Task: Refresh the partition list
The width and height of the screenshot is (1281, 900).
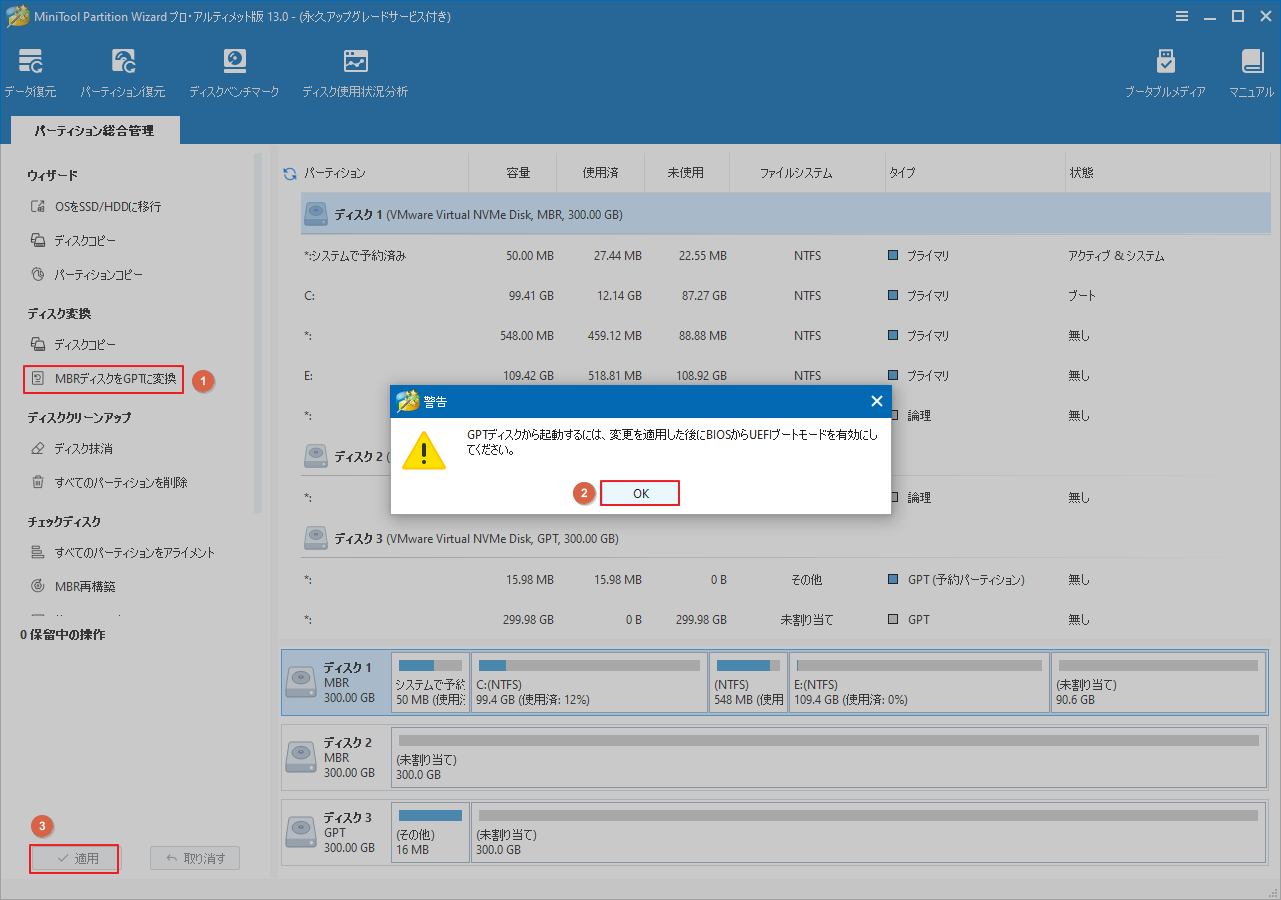Action: pyautogui.click(x=291, y=171)
